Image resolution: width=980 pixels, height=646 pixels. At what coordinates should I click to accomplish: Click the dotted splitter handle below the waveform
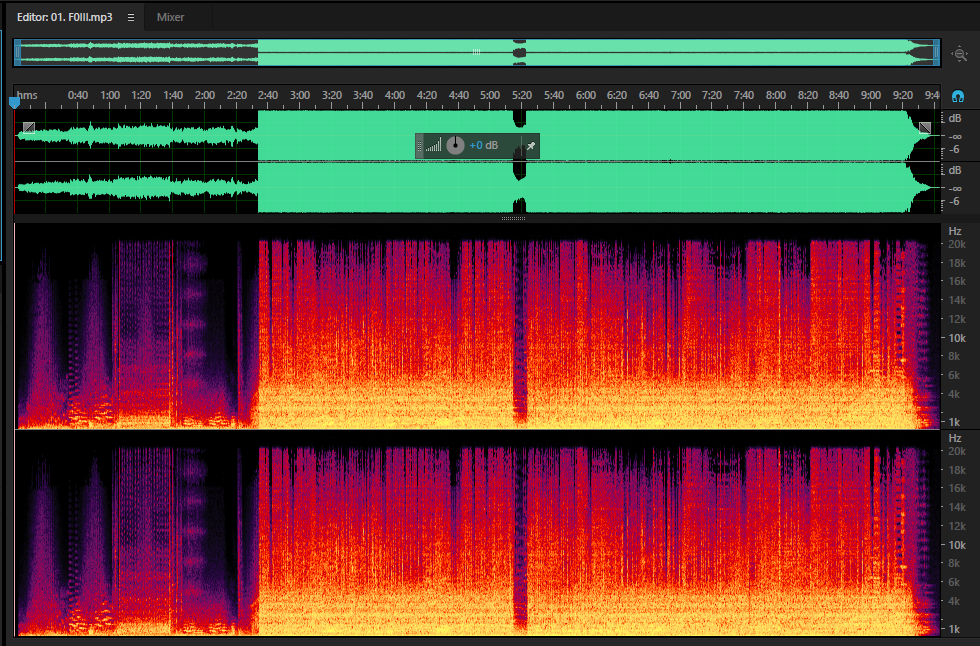[x=514, y=219]
